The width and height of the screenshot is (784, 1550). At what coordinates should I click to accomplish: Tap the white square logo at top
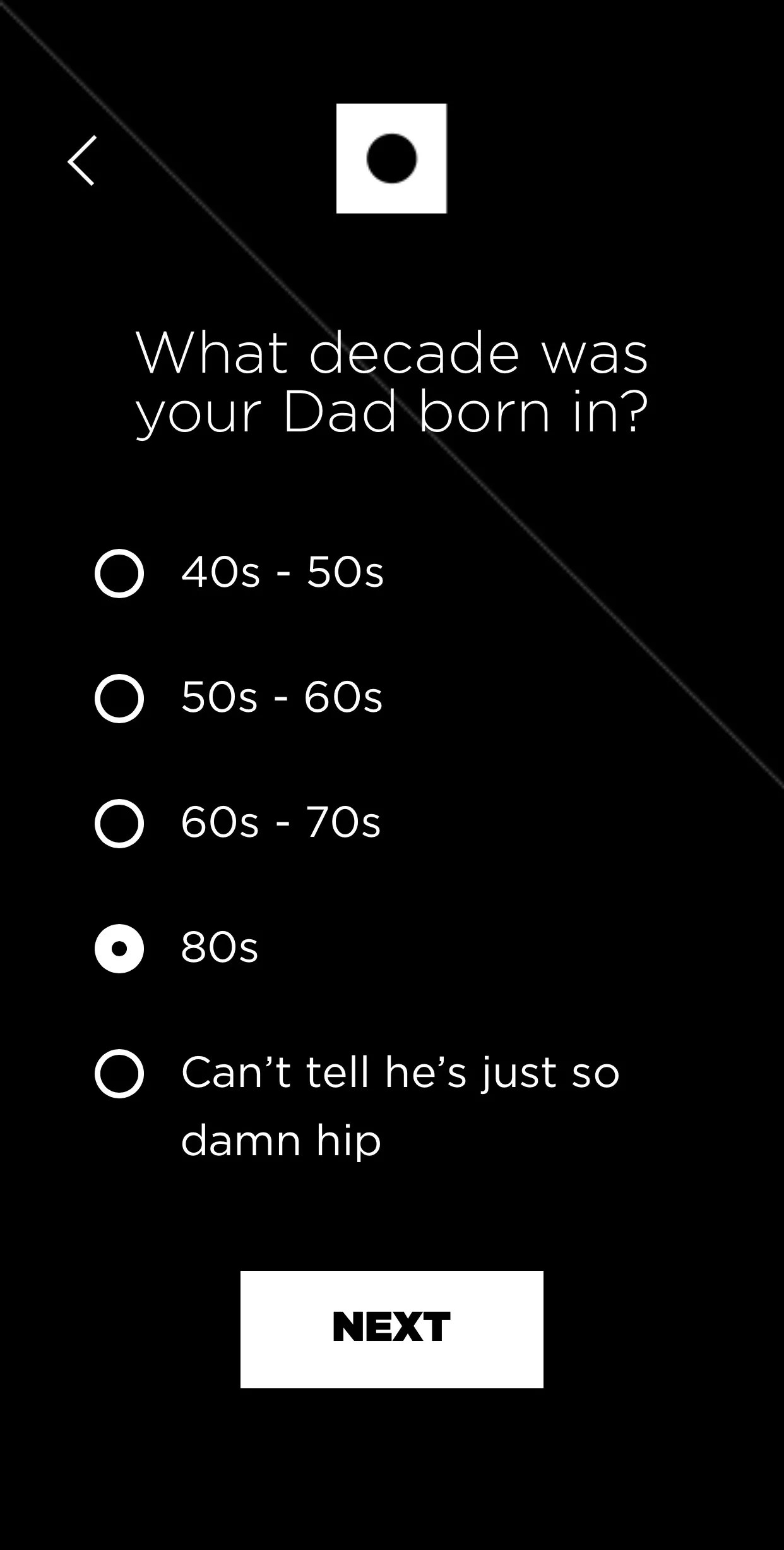[391, 159]
